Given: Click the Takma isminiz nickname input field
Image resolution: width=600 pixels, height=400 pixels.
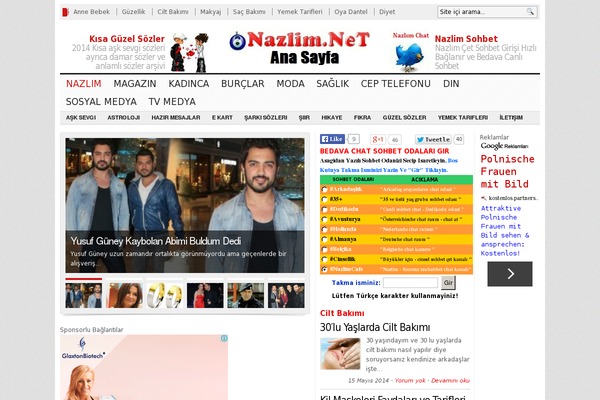Looking at the screenshot, I should pyautogui.click(x=410, y=282).
